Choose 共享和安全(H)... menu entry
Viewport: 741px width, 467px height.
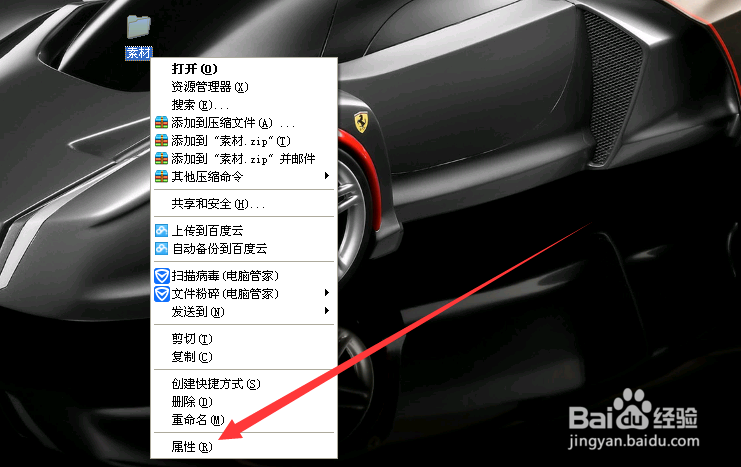(x=244, y=204)
